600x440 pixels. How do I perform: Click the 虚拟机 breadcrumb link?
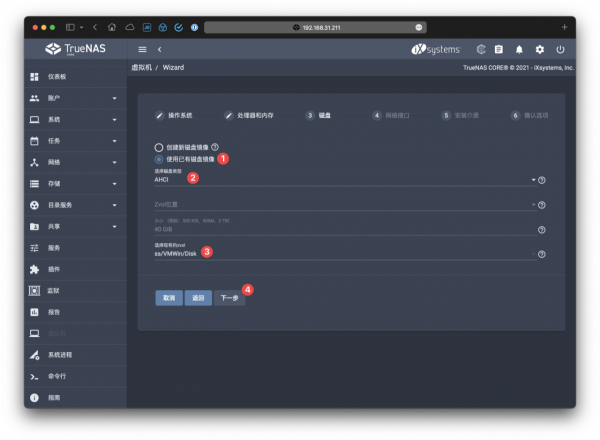pyautogui.click(x=142, y=68)
